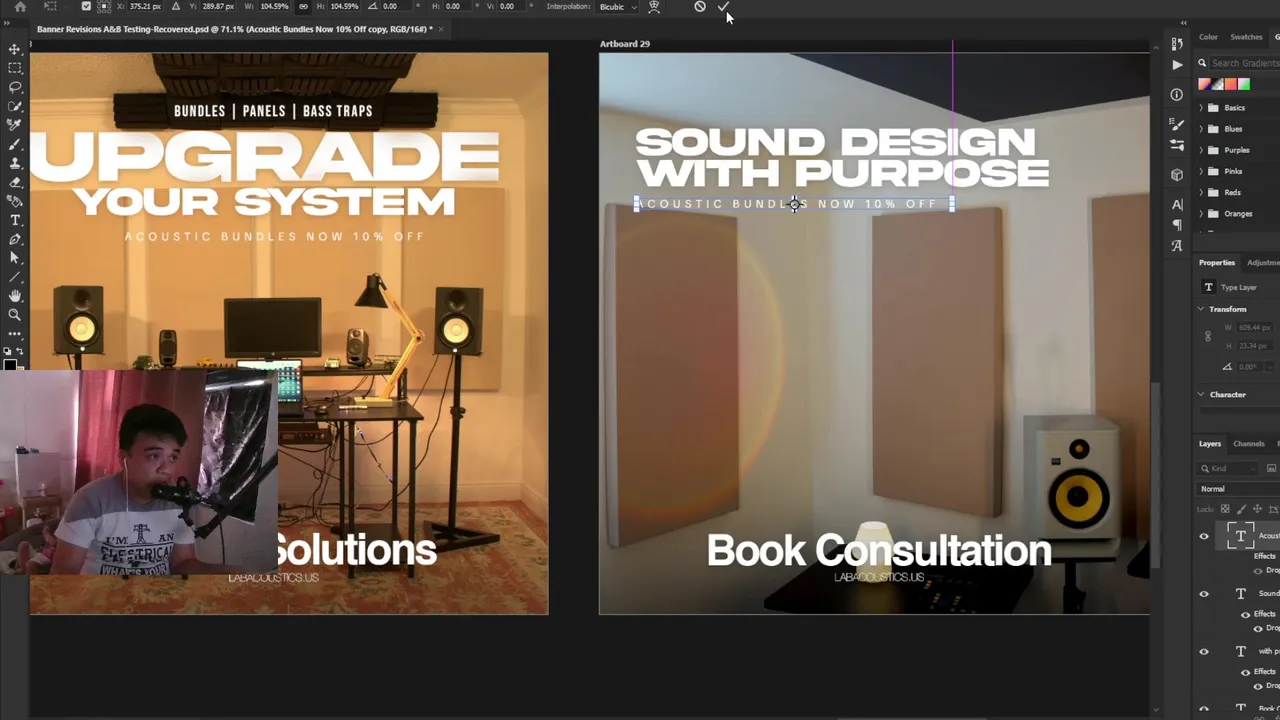Open the Info panel icon

pos(1177,95)
